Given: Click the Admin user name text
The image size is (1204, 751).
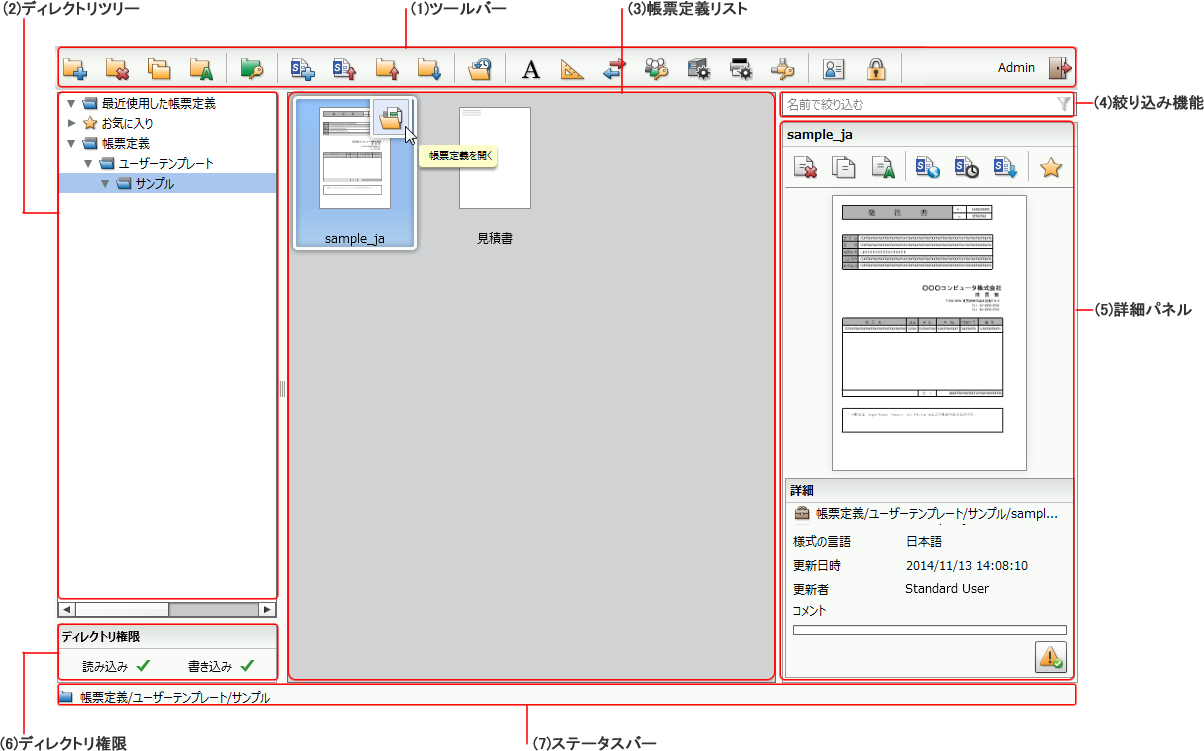Looking at the screenshot, I should (x=1016, y=68).
